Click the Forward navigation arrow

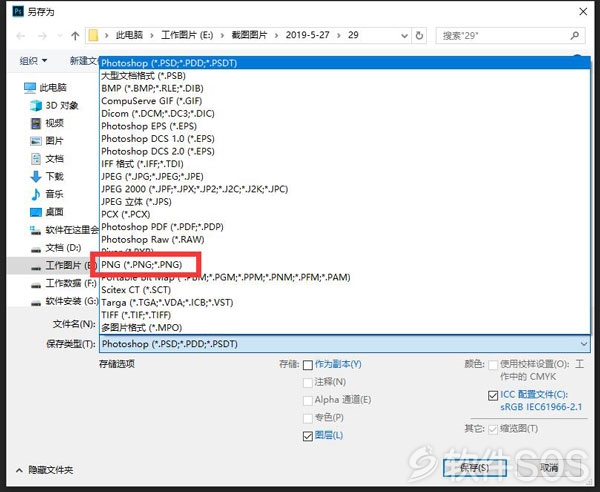(42, 36)
